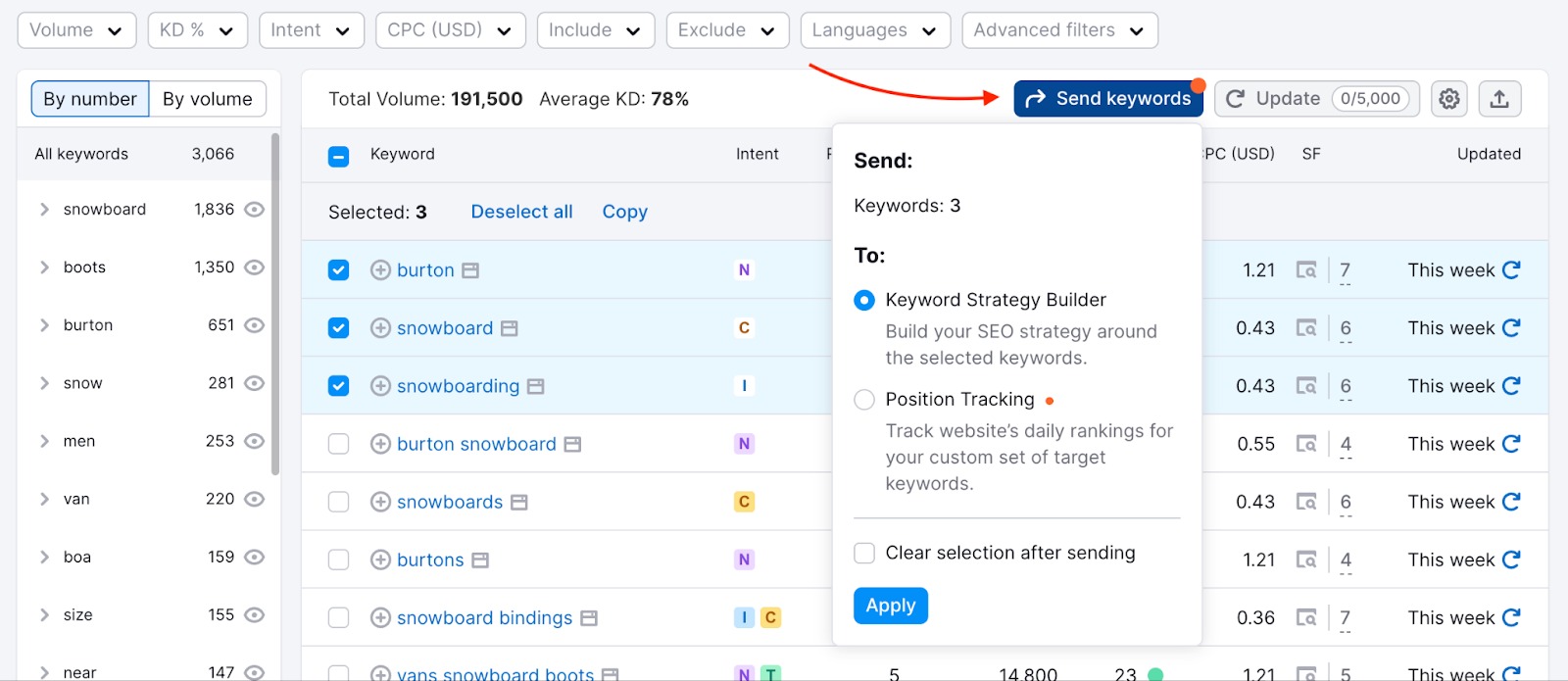Viewport: 1568px width, 681px height.
Task: Switch to the By volume tab
Action: click(x=207, y=99)
